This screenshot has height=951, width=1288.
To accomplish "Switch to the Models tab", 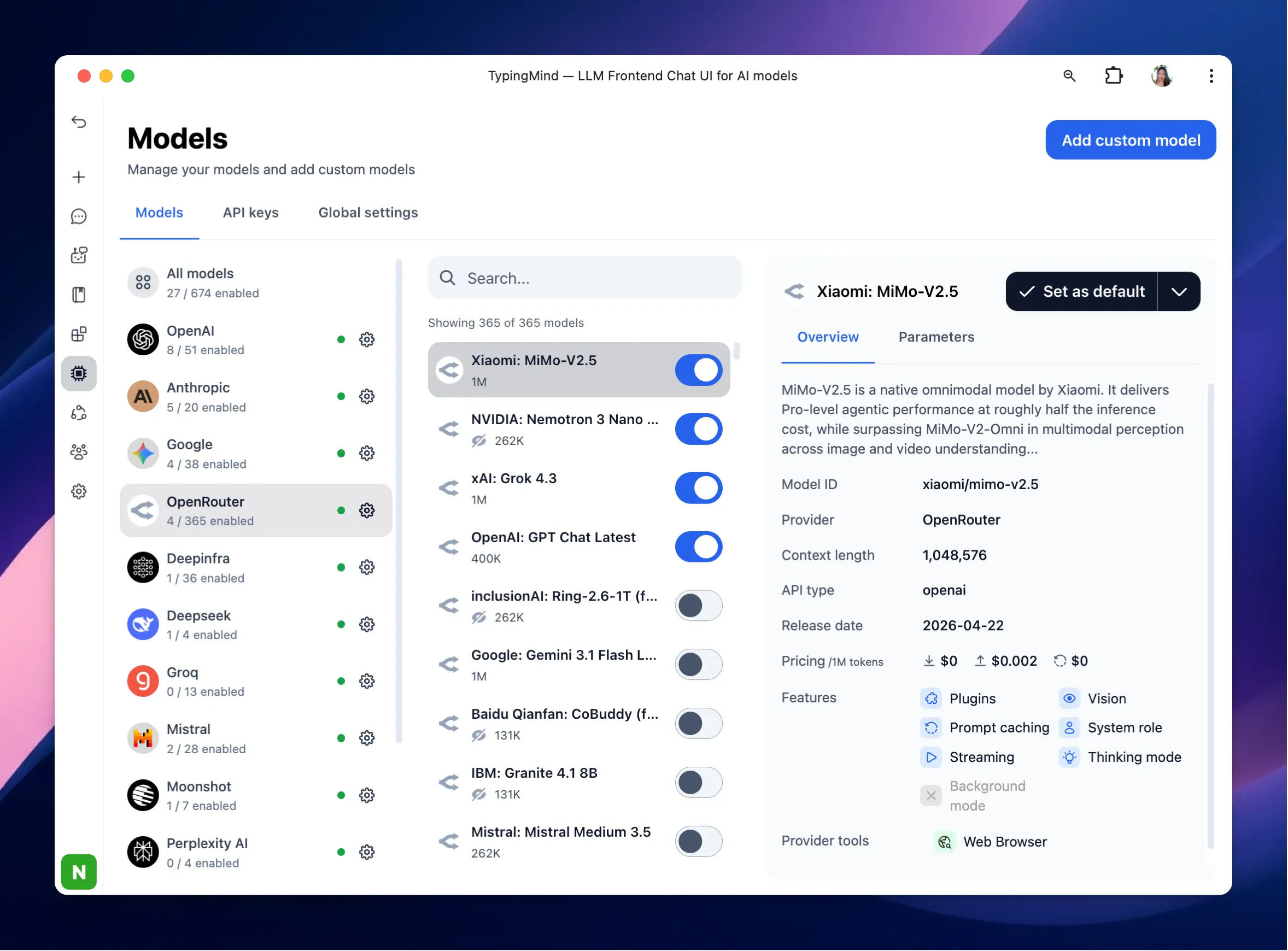I will [x=159, y=213].
